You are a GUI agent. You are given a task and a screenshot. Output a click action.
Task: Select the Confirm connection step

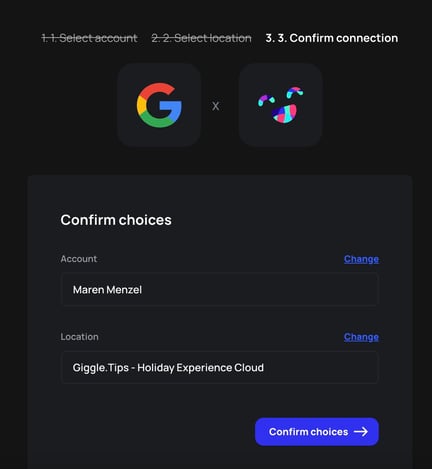tap(332, 38)
